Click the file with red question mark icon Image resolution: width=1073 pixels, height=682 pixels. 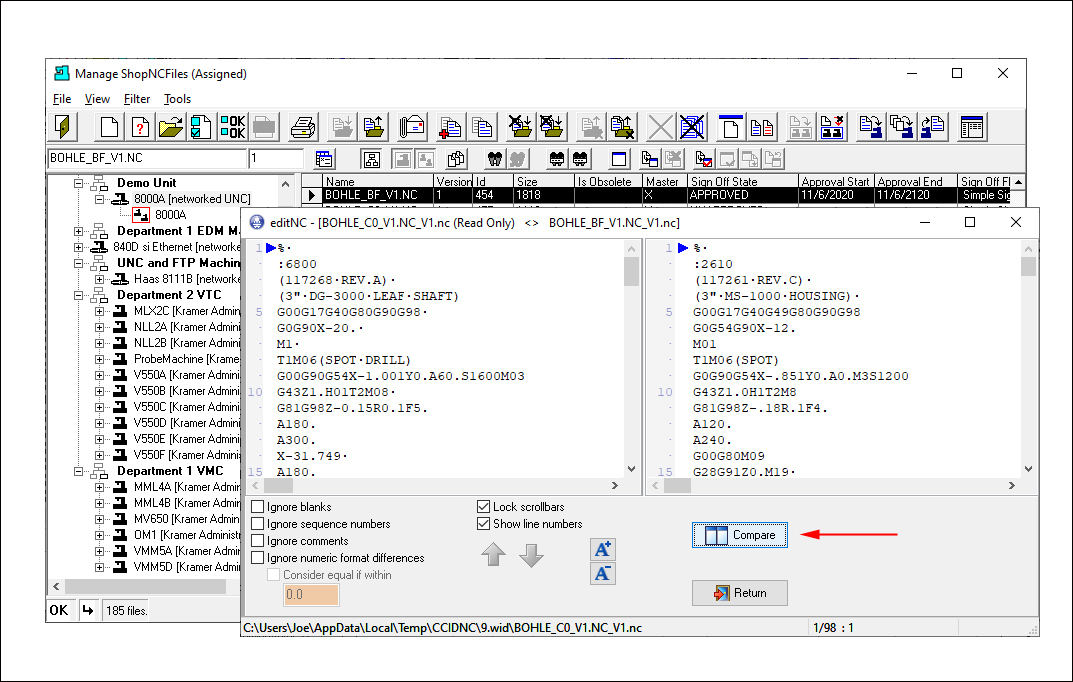pyautogui.click(x=140, y=127)
